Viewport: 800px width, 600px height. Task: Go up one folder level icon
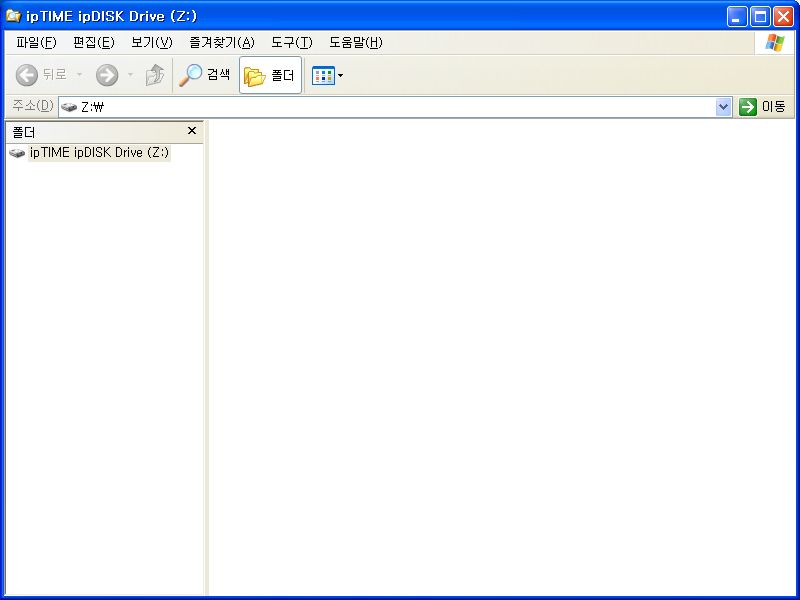click(x=155, y=76)
